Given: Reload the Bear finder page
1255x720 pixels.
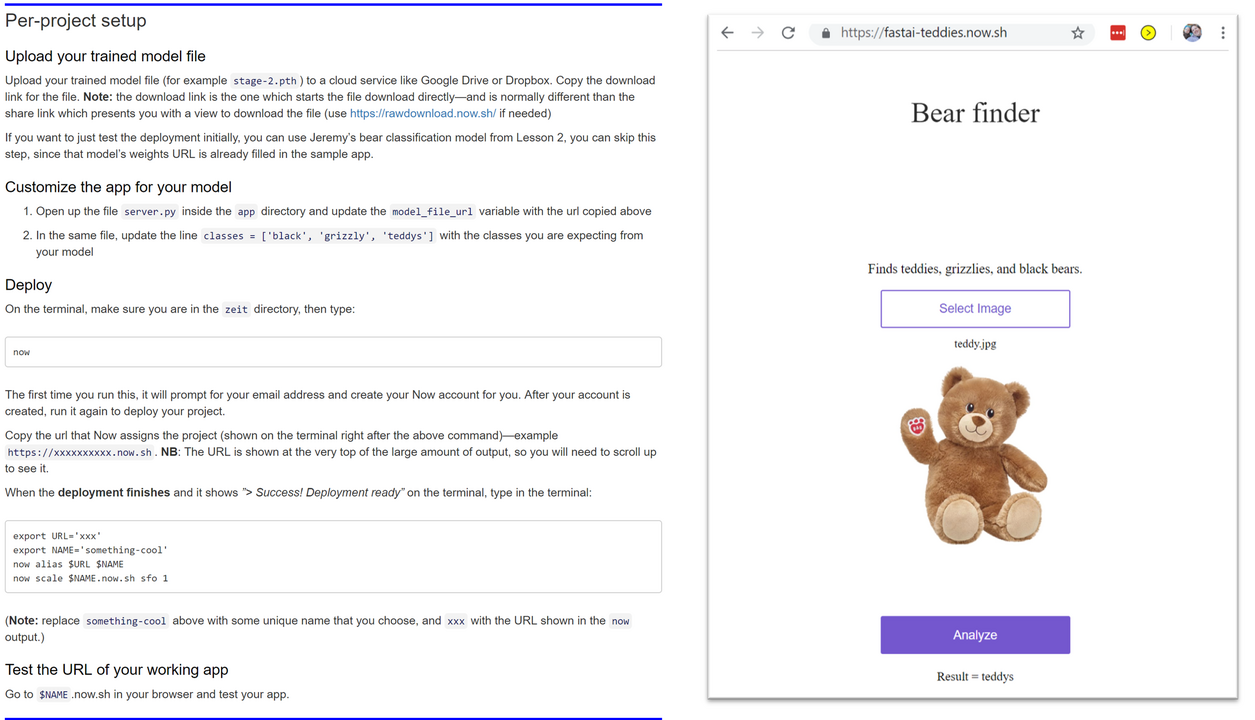Looking at the screenshot, I should [x=788, y=33].
